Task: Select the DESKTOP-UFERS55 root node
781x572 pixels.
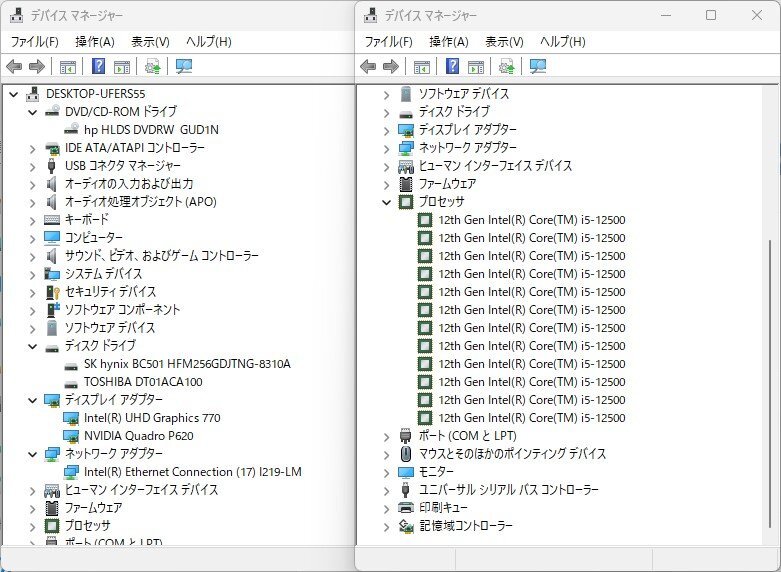Action: click(95, 94)
